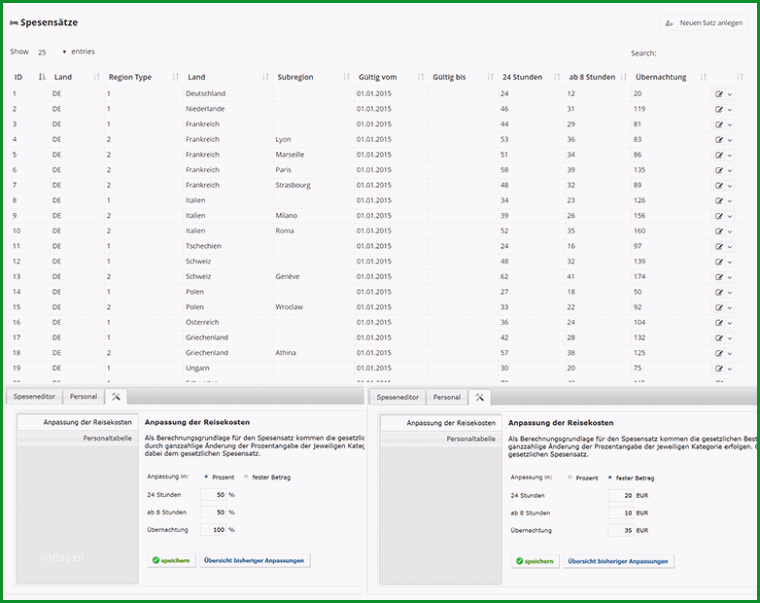
Task: Click Übernachtung percent field, left panel
Action: click(214, 530)
